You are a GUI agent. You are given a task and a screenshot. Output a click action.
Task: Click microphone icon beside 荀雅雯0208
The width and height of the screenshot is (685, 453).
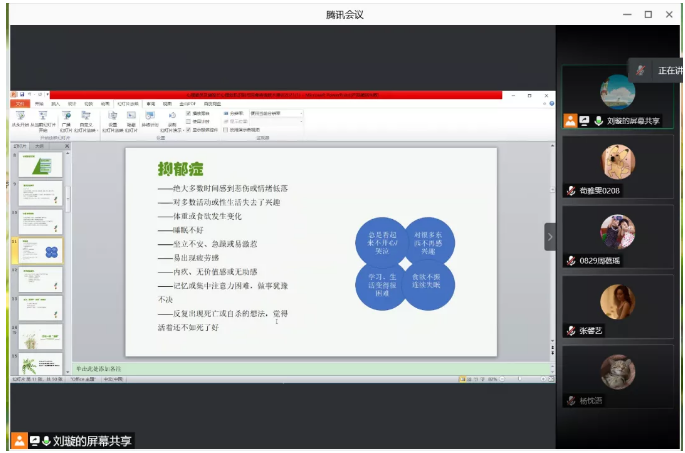click(x=571, y=191)
